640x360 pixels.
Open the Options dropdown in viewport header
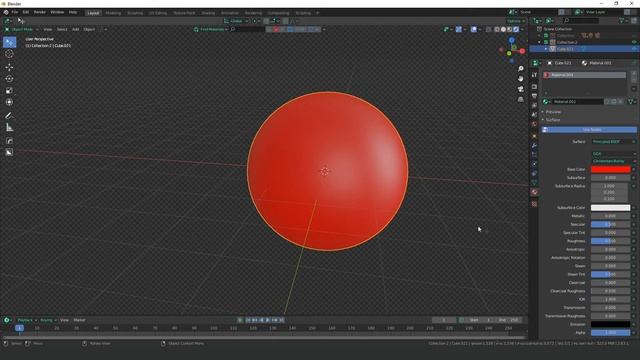pyautogui.click(x=516, y=21)
